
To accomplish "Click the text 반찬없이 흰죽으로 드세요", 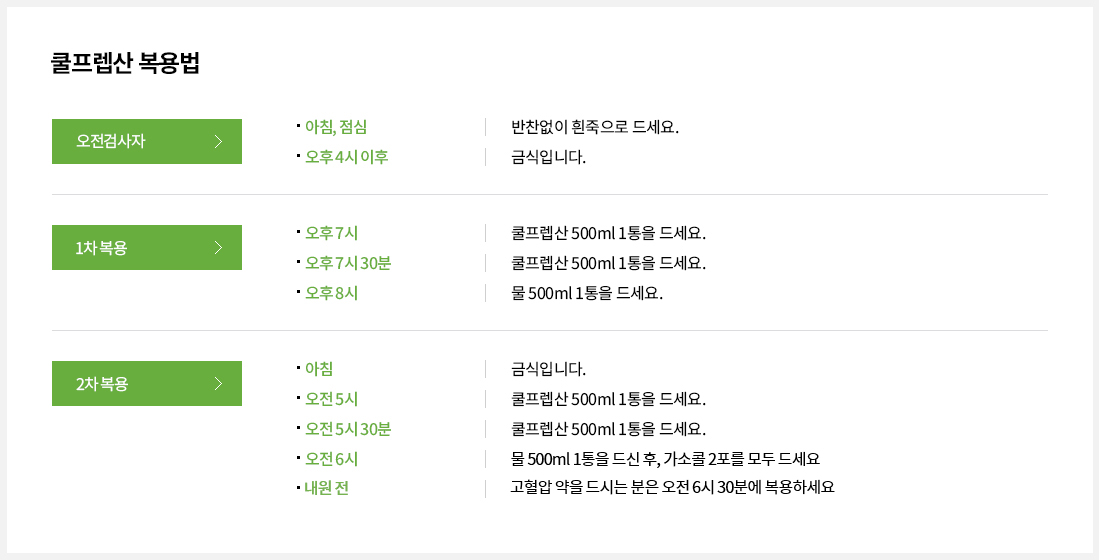I will 595,127.
